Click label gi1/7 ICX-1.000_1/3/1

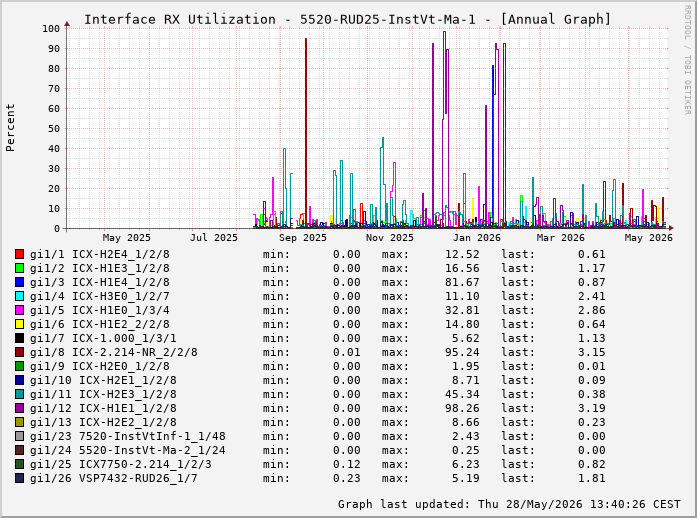point(103,338)
